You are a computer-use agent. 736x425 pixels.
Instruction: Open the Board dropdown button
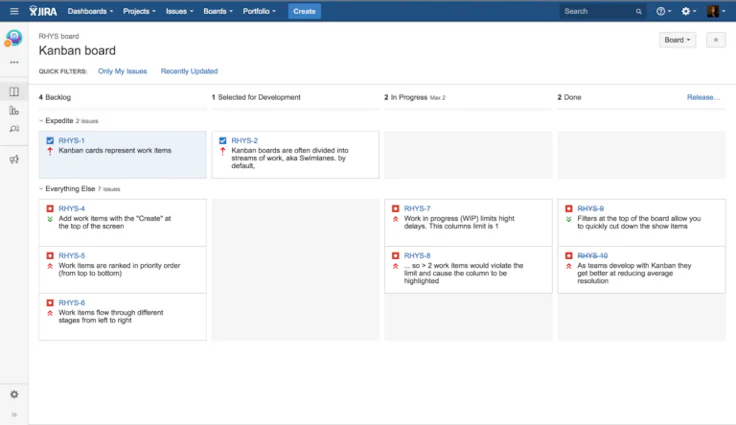[677, 40]
